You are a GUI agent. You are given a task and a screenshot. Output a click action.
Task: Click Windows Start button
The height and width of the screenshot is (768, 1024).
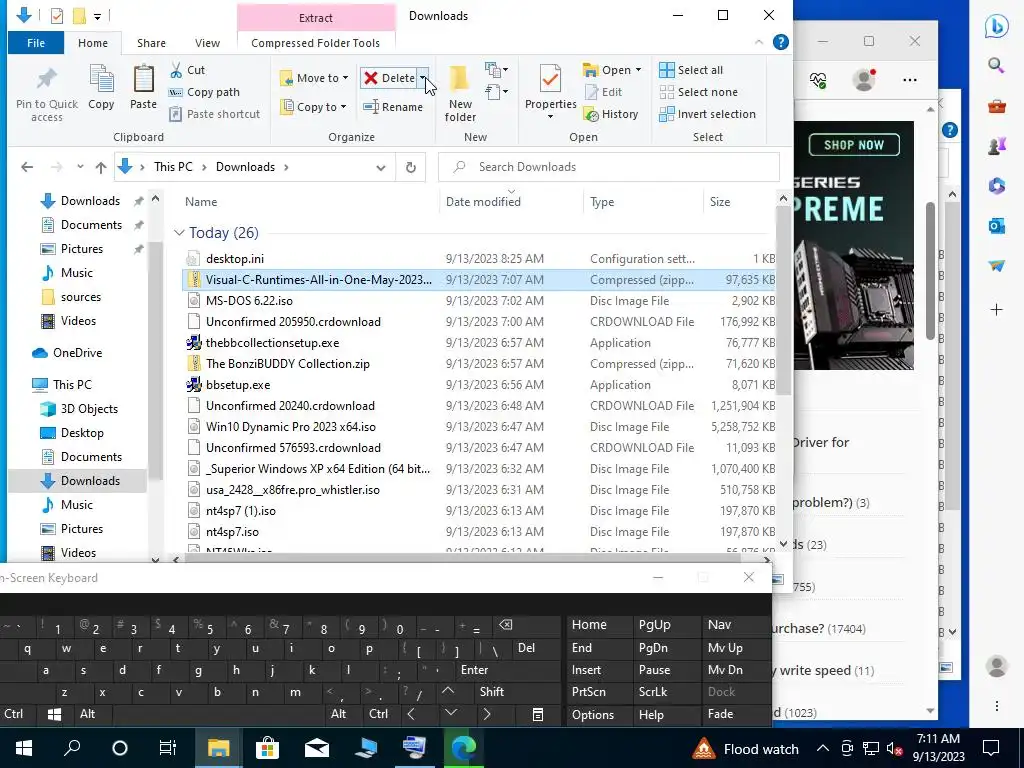(x=24, y=748)
